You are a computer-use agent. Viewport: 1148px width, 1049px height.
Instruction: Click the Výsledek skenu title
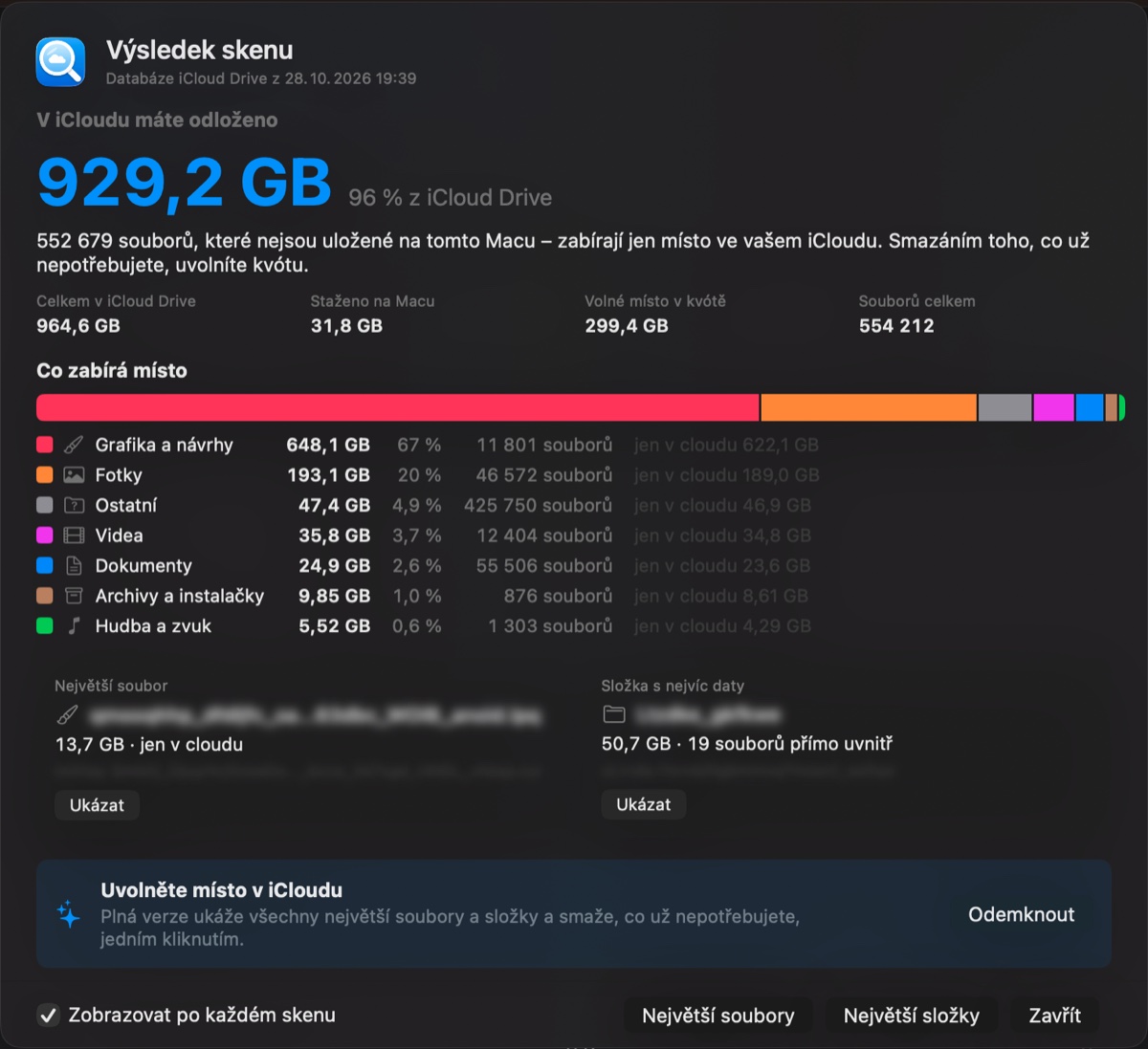(200, 51)
